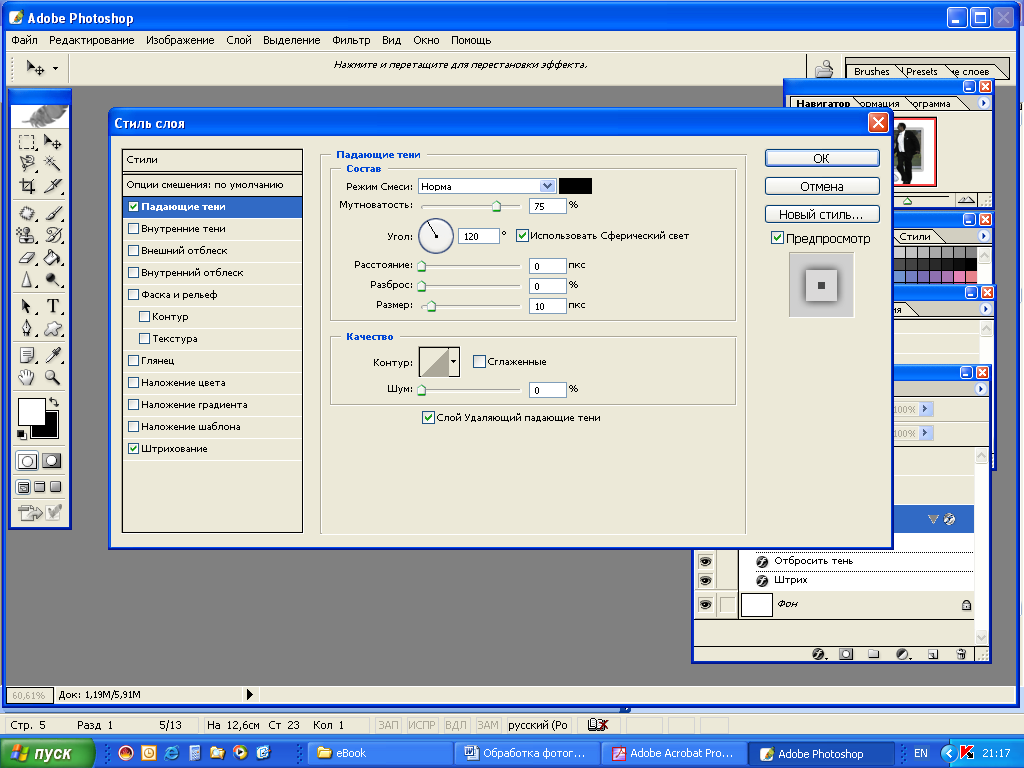Swap foreground and background colors

[54, 402]
